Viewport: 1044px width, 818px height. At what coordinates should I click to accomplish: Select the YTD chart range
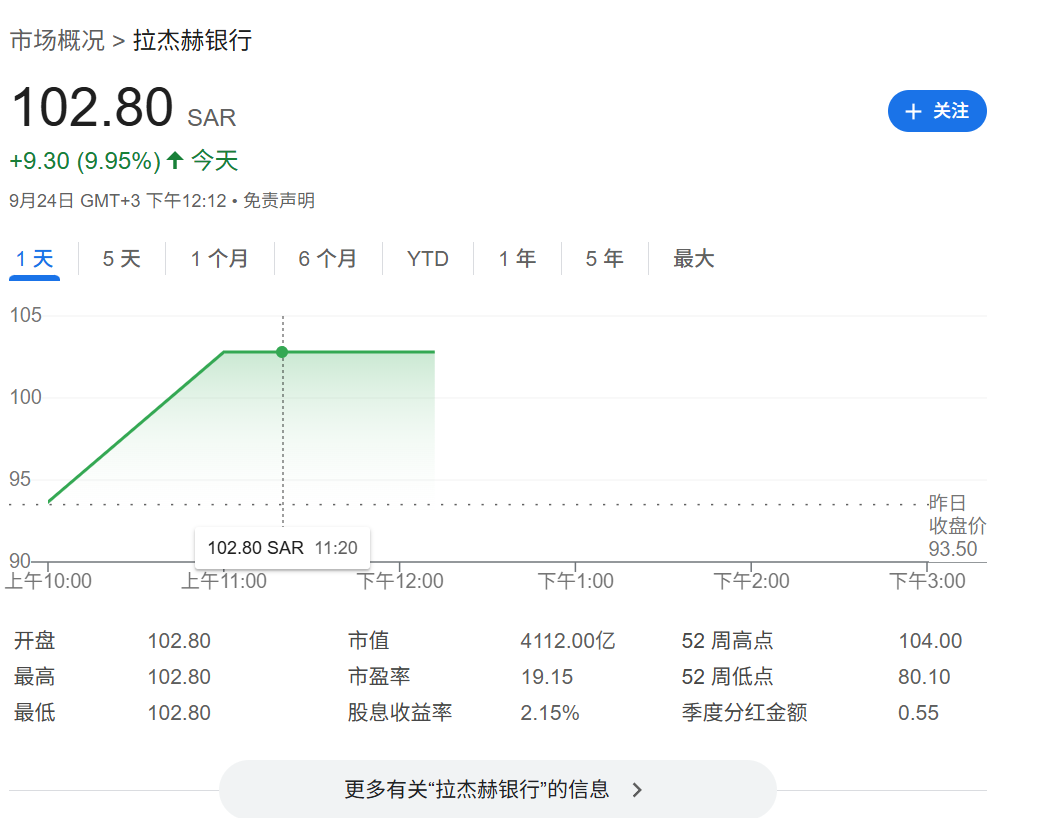coord(428,259)
